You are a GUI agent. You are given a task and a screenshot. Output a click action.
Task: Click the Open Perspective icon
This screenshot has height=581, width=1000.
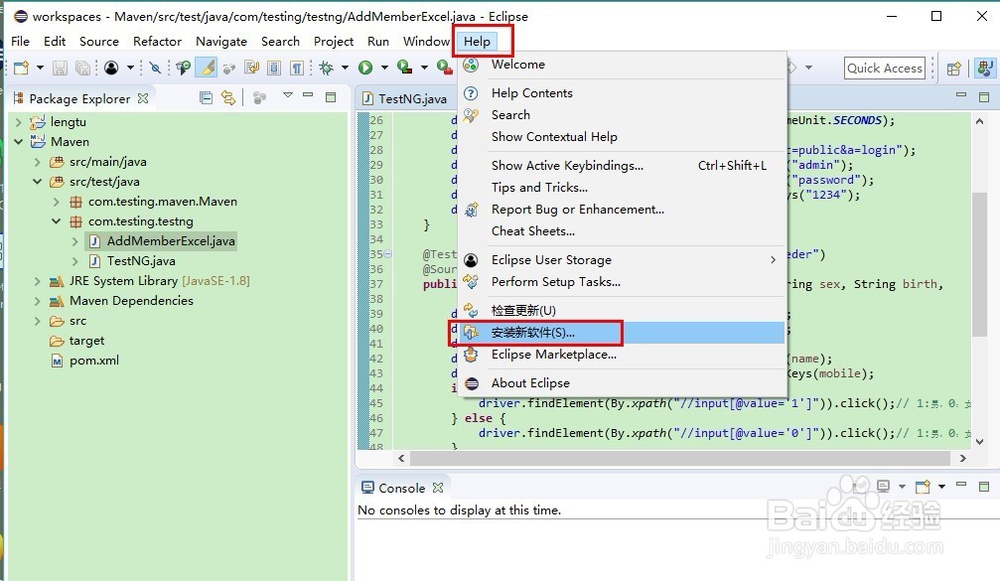[954, 68]
